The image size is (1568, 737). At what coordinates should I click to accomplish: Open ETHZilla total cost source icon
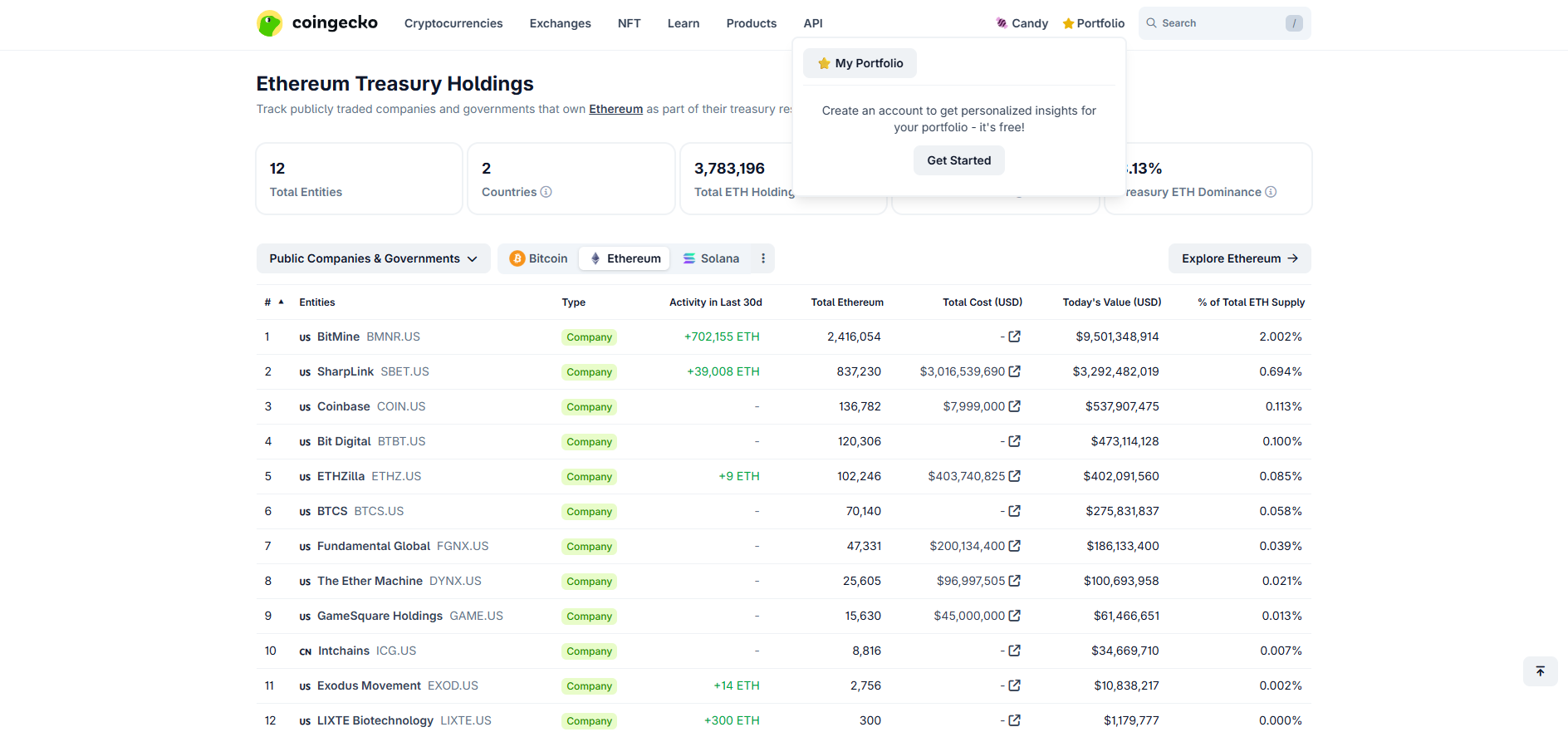[1014, 476]
